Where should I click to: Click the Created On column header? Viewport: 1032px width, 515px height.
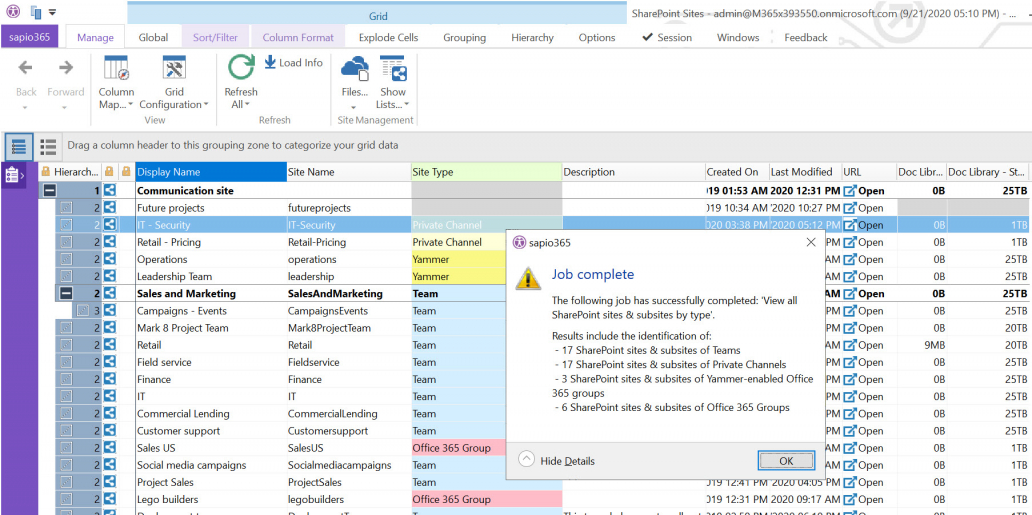coord(737,172)
